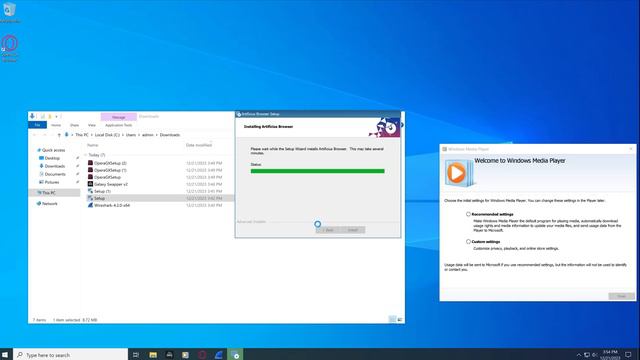Select This PC in navigation pane
This screenshot has height=360, width=640.
pos(49,193)
